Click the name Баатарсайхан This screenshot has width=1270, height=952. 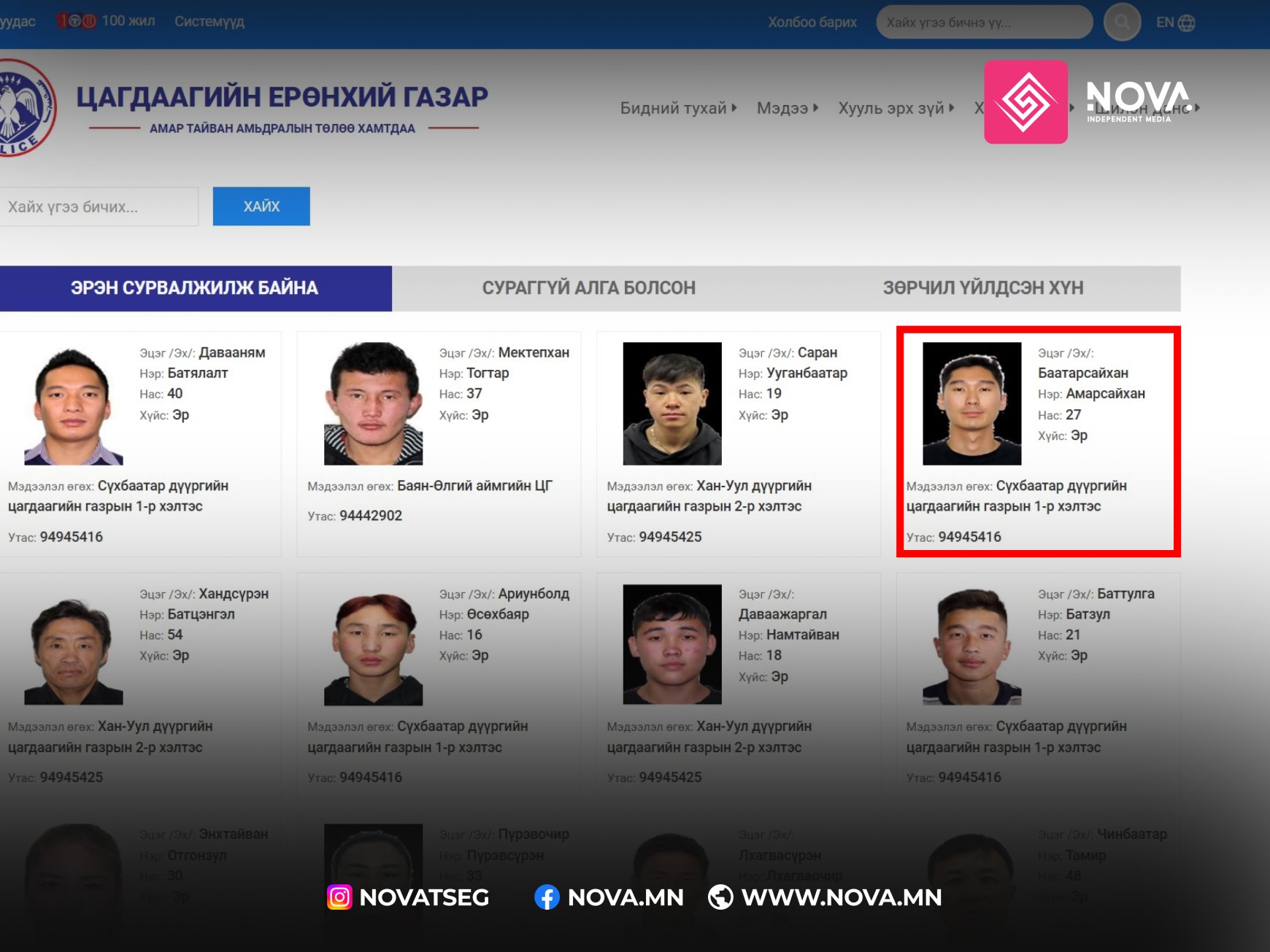coord(1083,373)
